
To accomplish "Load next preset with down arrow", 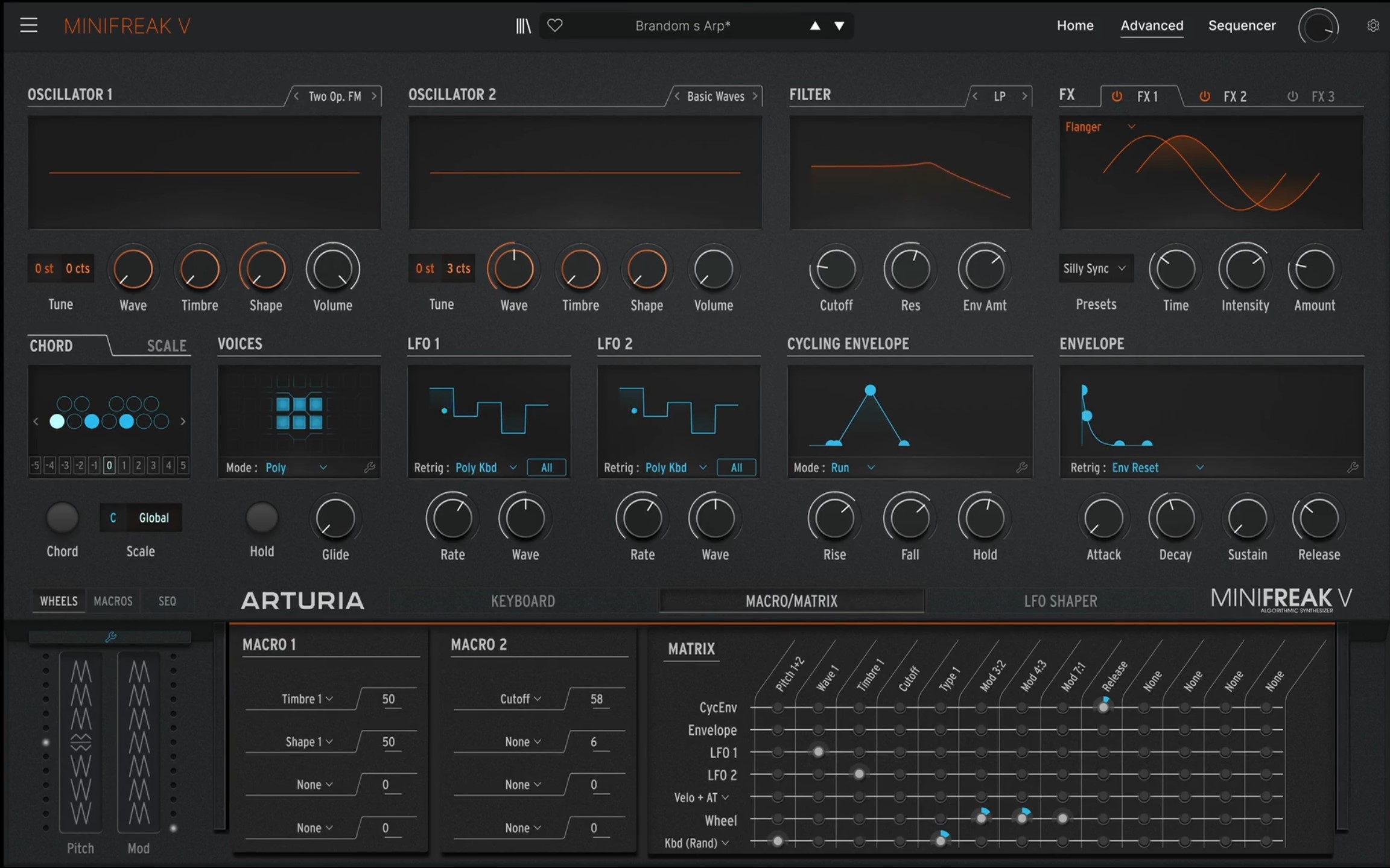I will [x=839, y=25].
